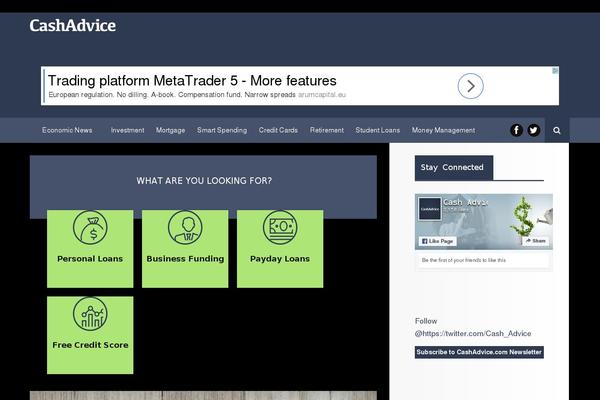Click the Trading platform MetaTrader 5 ad headline

192,81
